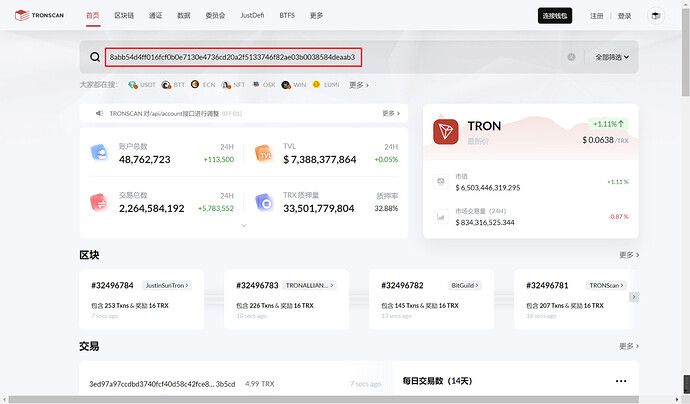The width and height of the screenshot is (690, 404).
Task: Open transaction 3ed97a97ccdbd3740fcf40d58c42fce8...
Action: (162, 384)
